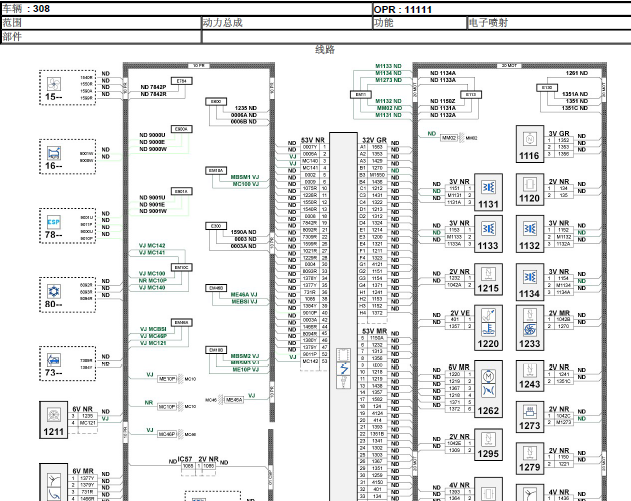Click the '线路' title
Viewport: 631px width, 501px height.
pos(325,50)
